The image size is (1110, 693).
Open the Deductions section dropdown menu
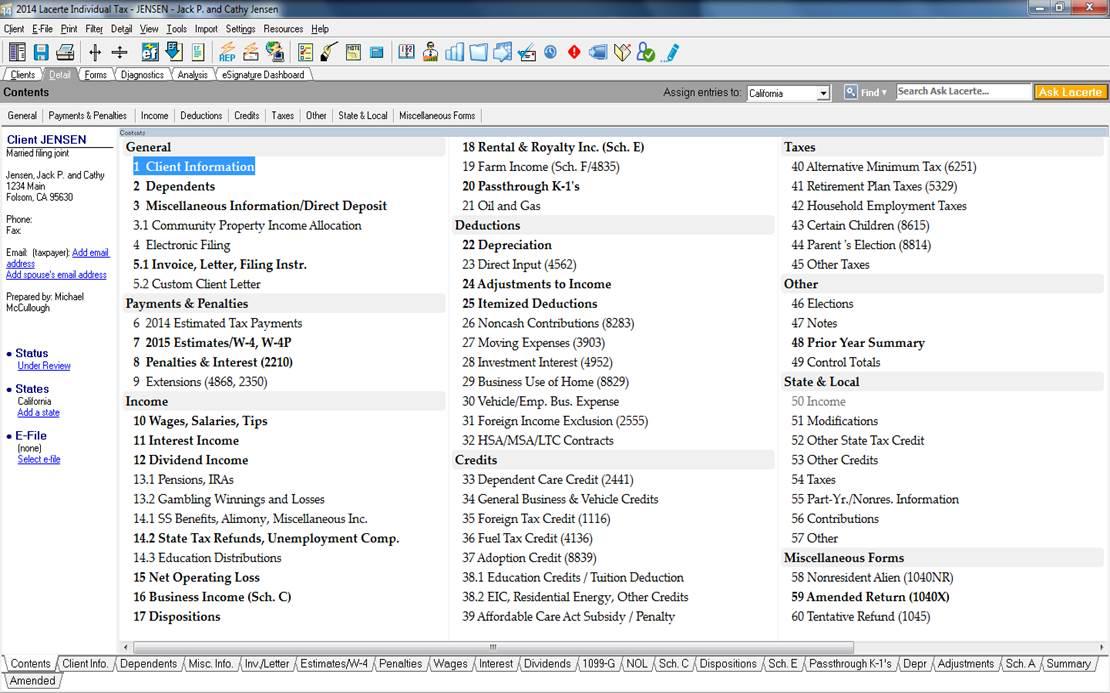[x=201, y=115]
